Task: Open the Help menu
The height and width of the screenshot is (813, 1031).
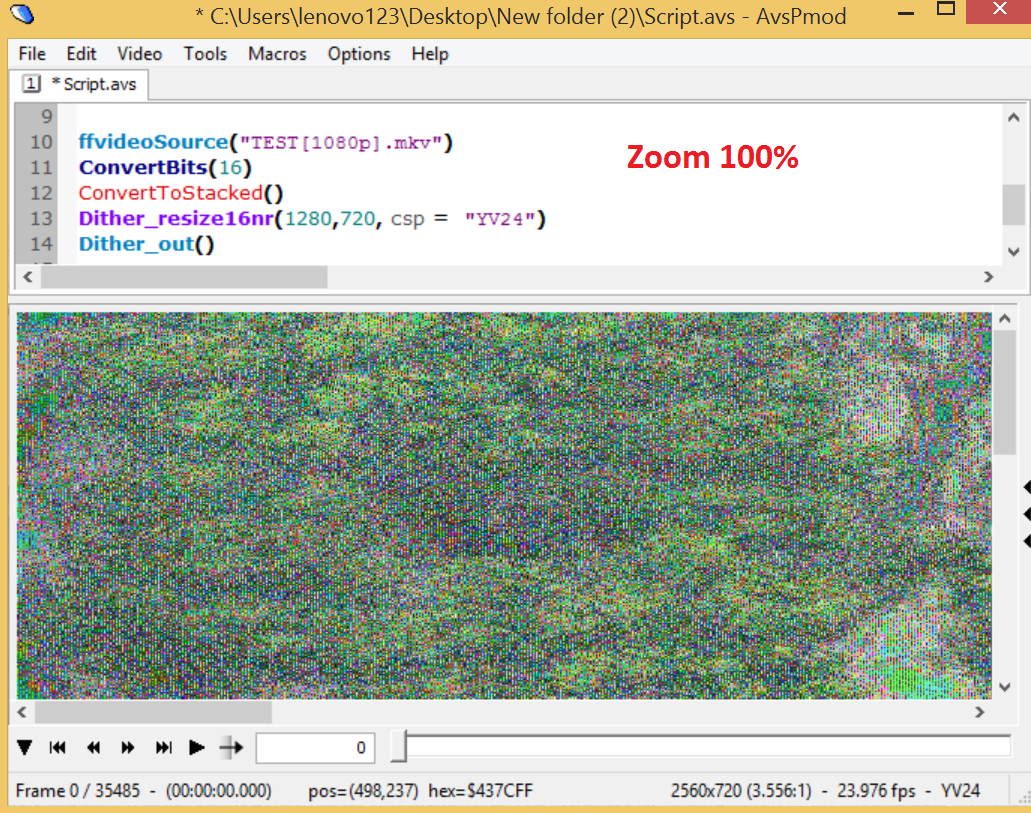Action: click(430, 54)
